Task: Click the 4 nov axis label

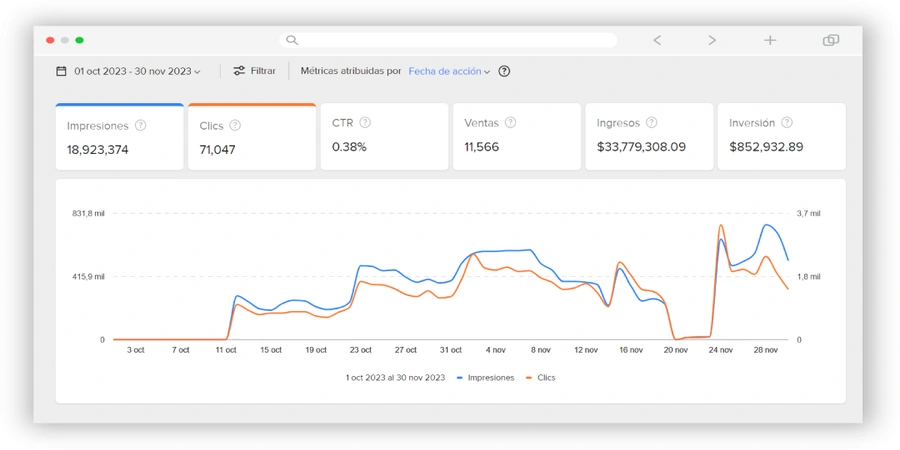Action: (x=495, y=350)
